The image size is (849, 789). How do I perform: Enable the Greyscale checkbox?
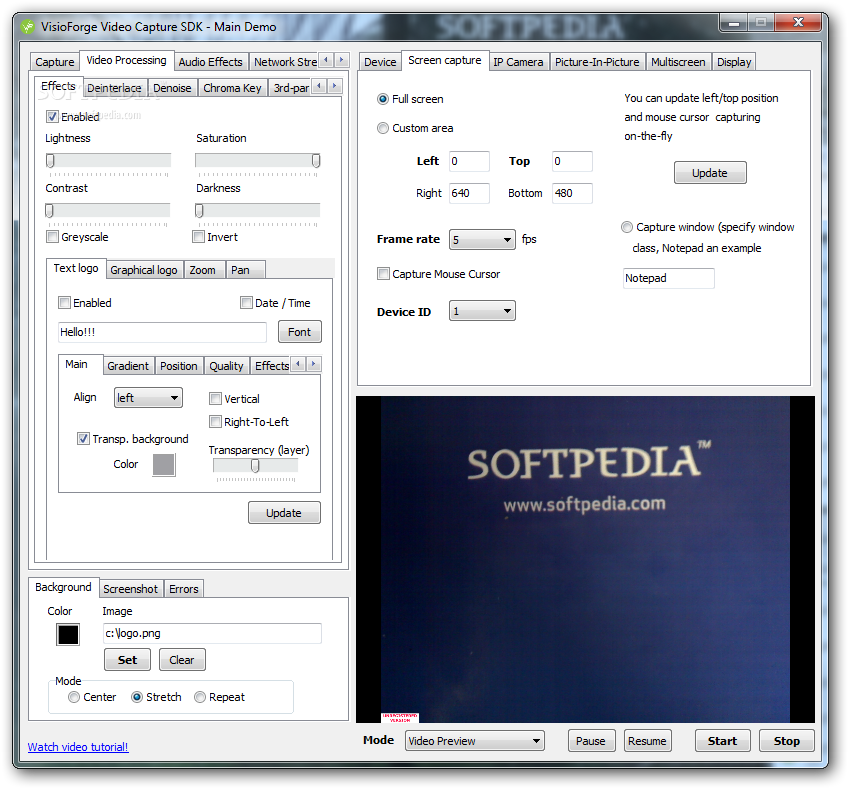point(53,237)
